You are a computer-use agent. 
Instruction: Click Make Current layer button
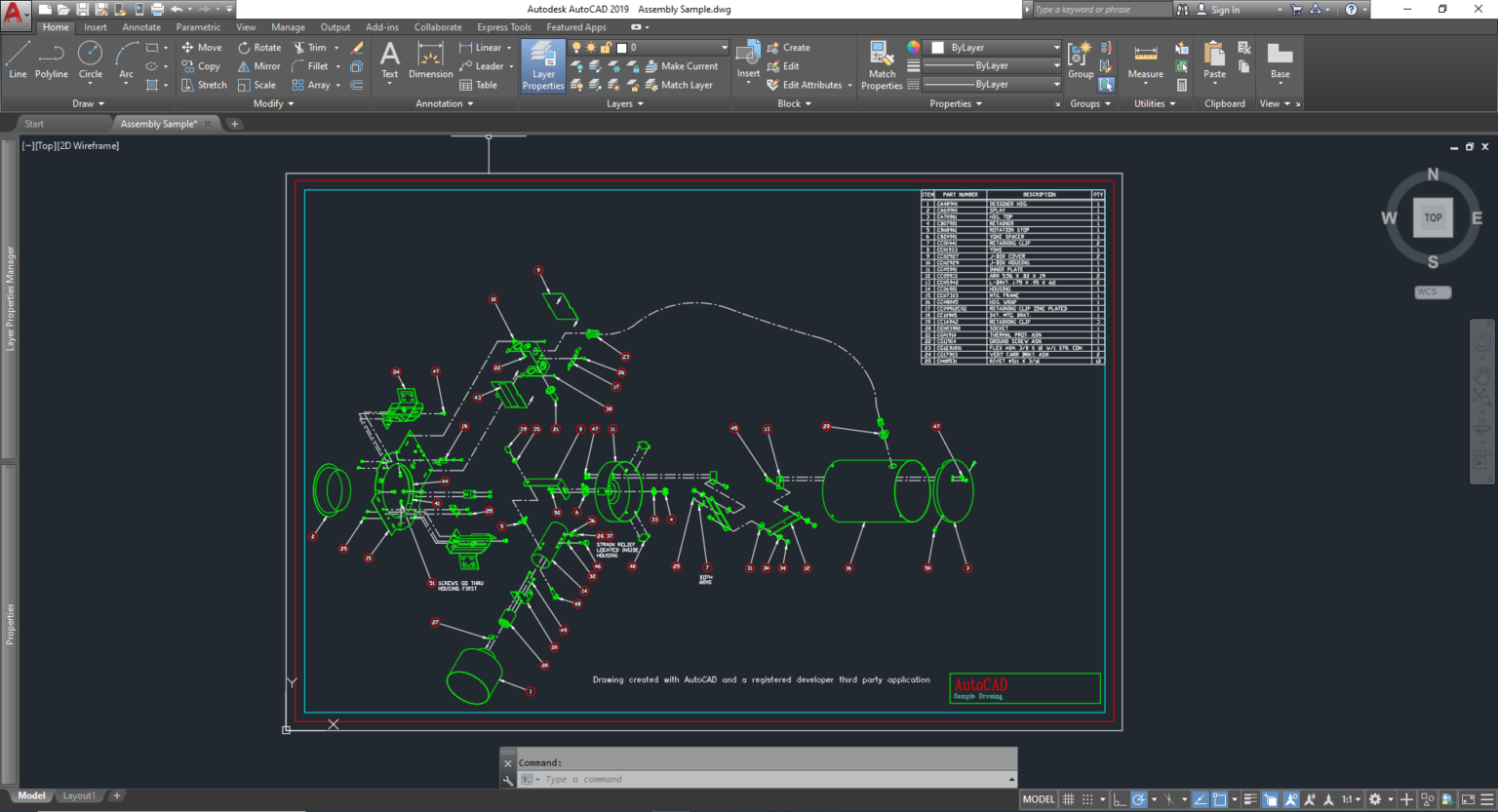pyautogui.click(x=681, y=66)
